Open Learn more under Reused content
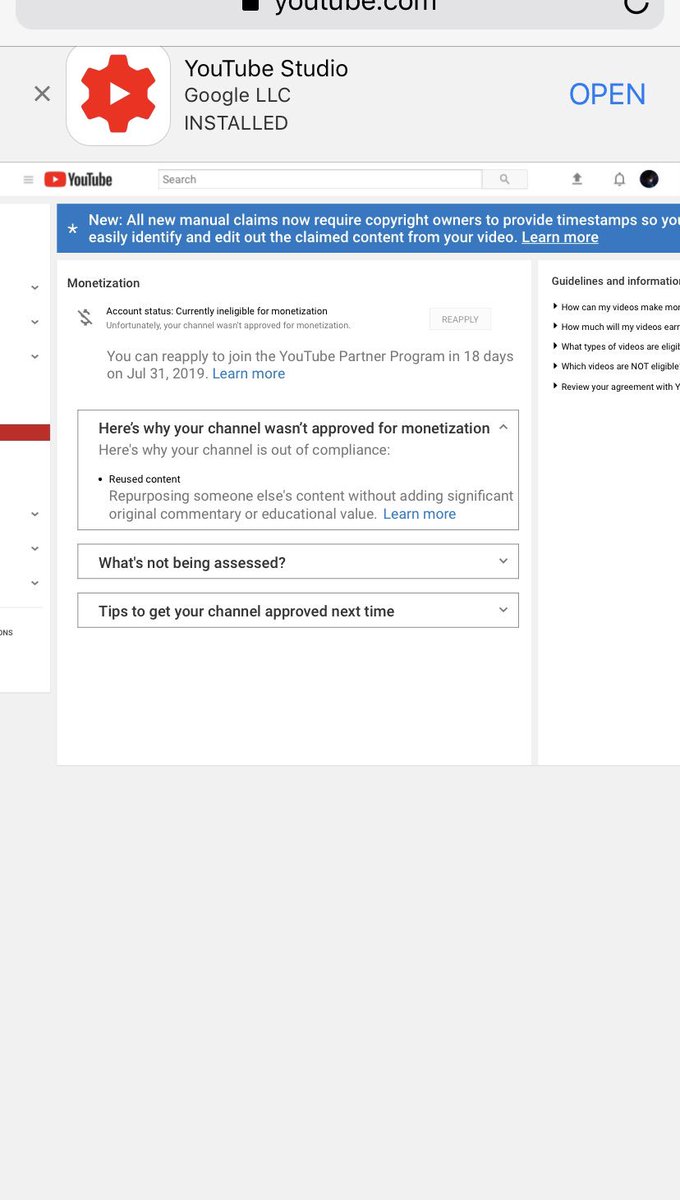 pyautogui.click(x=419, y=514)
